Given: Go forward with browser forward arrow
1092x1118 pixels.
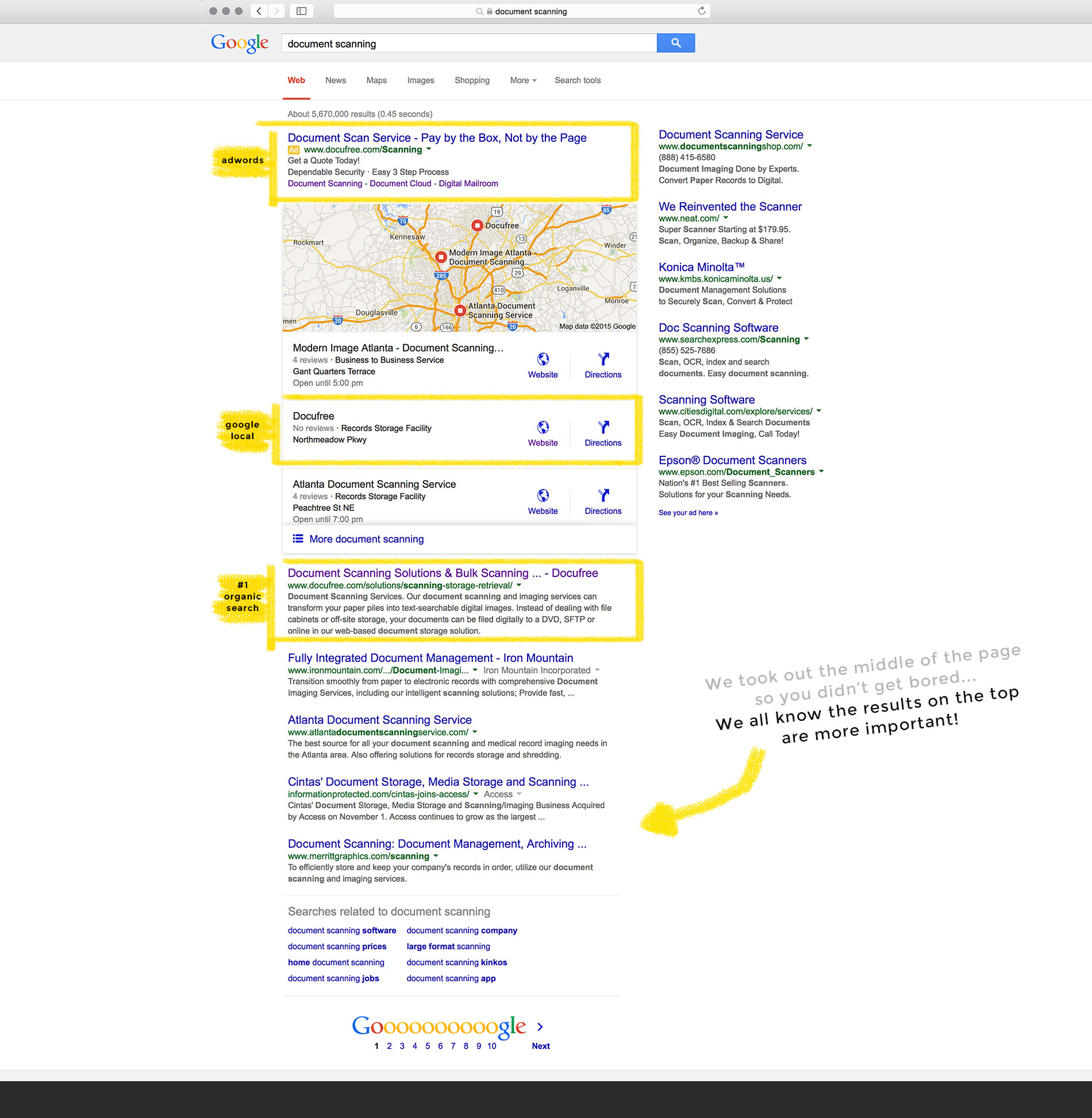Looking at the screenshot, I should pos(276,11).
